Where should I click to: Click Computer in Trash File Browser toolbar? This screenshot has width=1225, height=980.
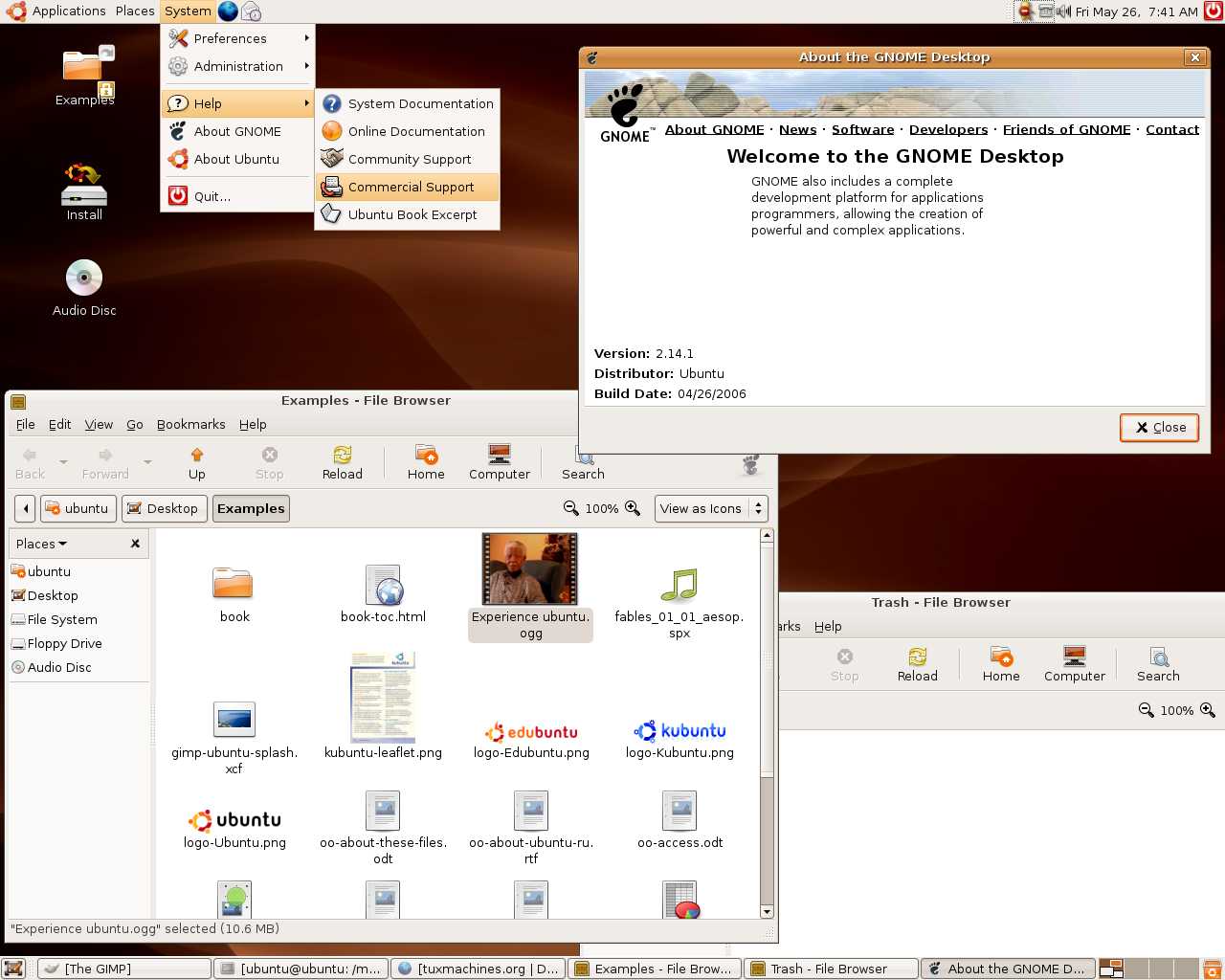pos(1074,665)
